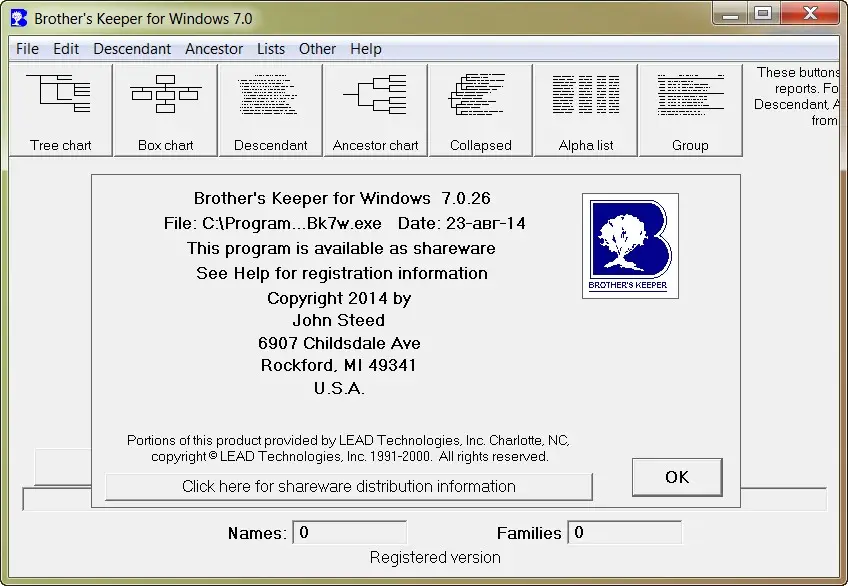
Task: Open the Descendant report button
Action: pos(270,110)
